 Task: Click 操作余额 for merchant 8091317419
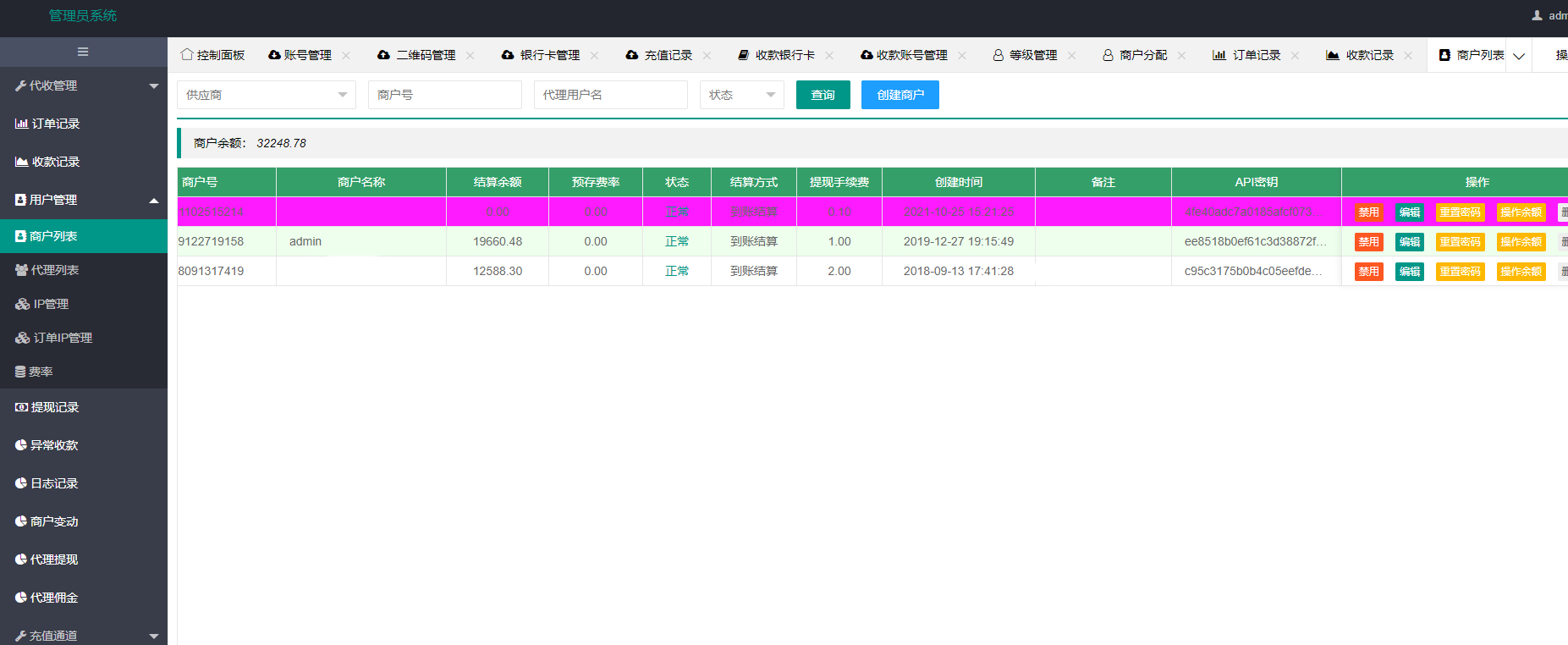point(1521,272)
